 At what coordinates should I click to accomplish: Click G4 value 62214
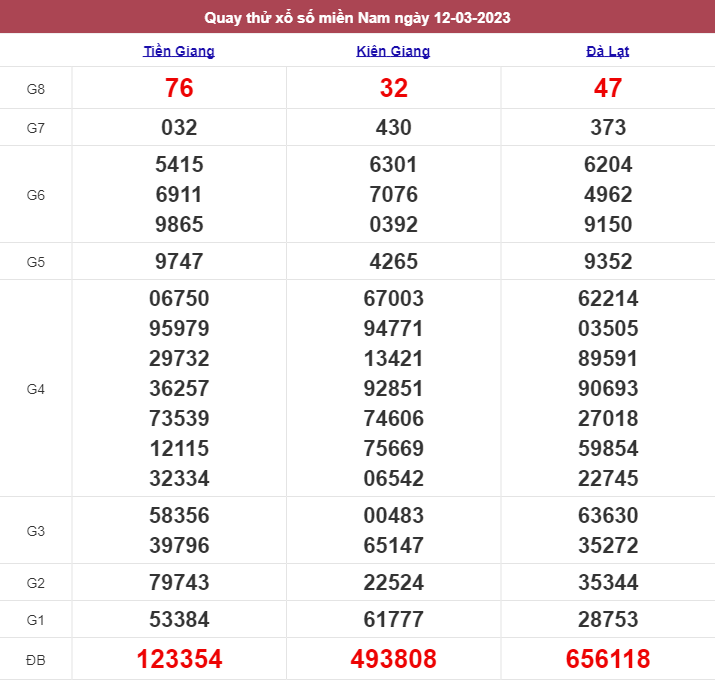608,299
